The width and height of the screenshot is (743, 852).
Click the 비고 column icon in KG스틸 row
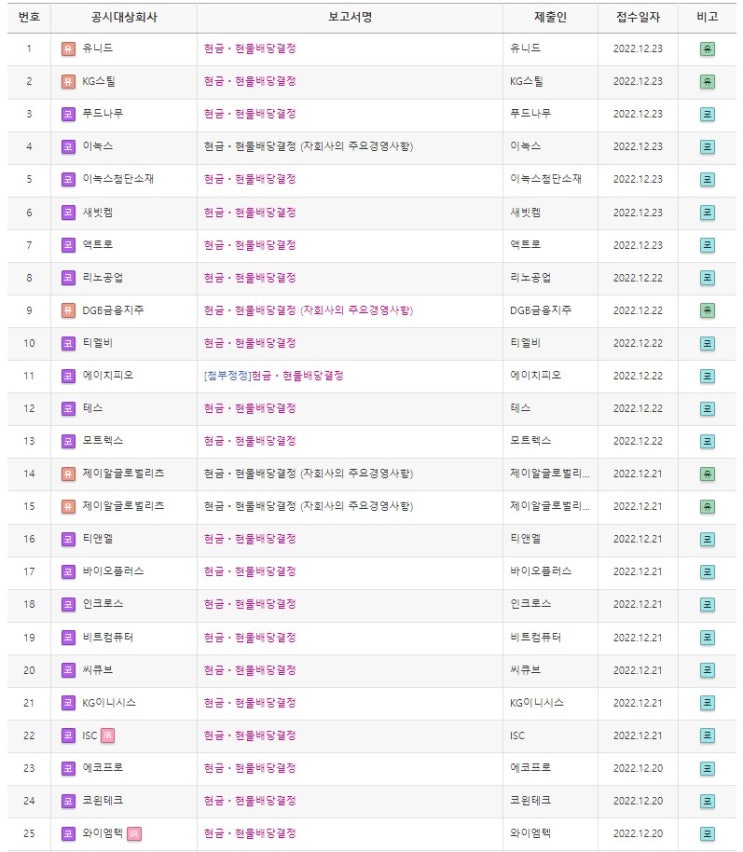(x=707, y=82)
